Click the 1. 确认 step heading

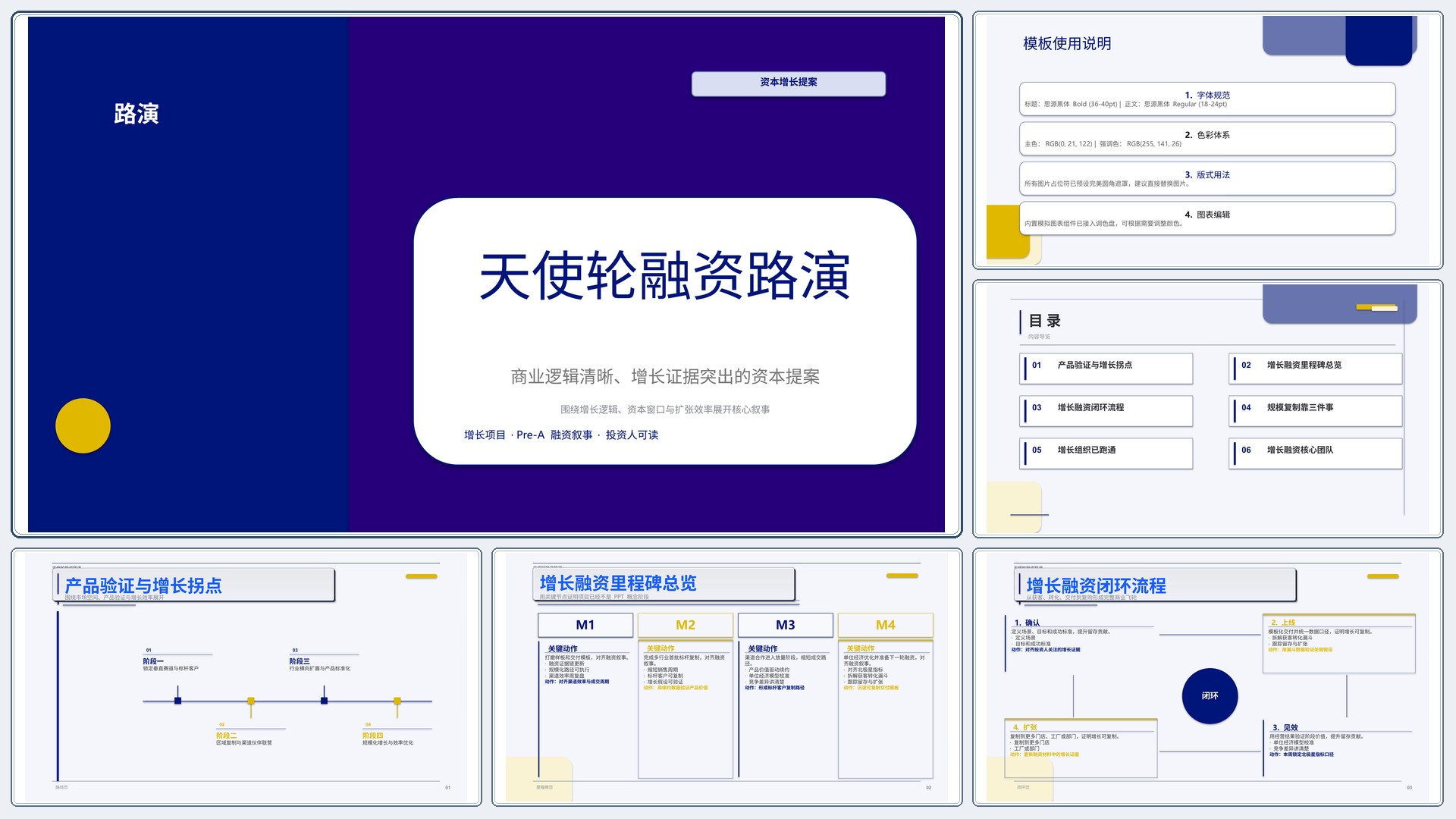pos(1028,623)
